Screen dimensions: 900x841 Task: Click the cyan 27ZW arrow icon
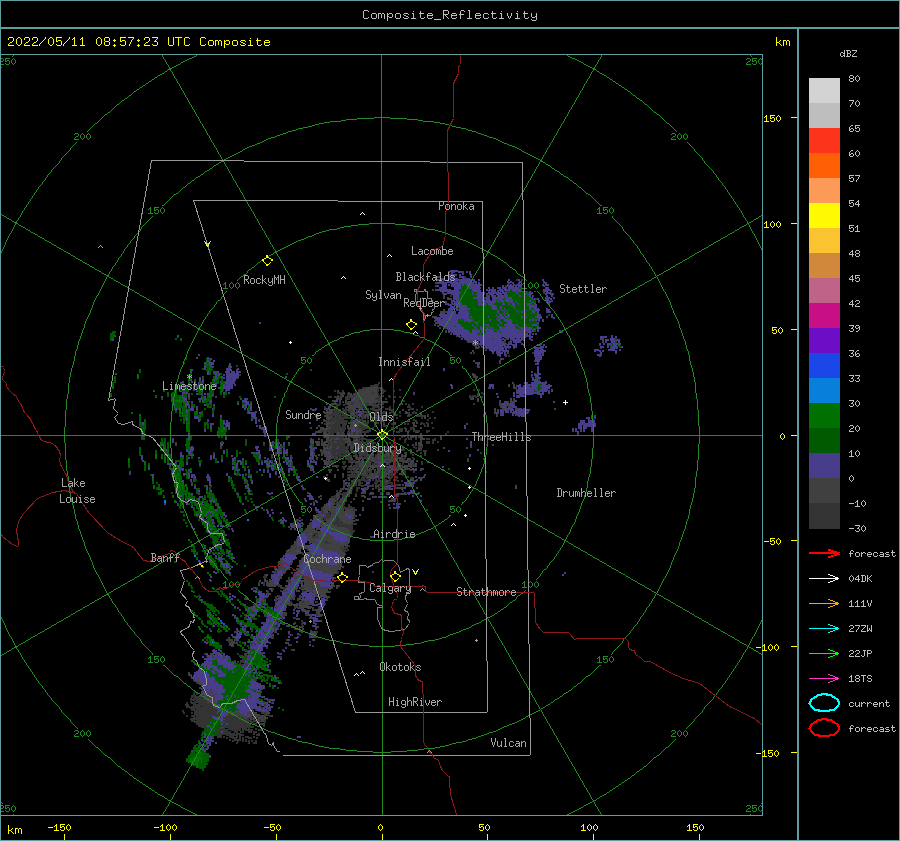point(824,629)
